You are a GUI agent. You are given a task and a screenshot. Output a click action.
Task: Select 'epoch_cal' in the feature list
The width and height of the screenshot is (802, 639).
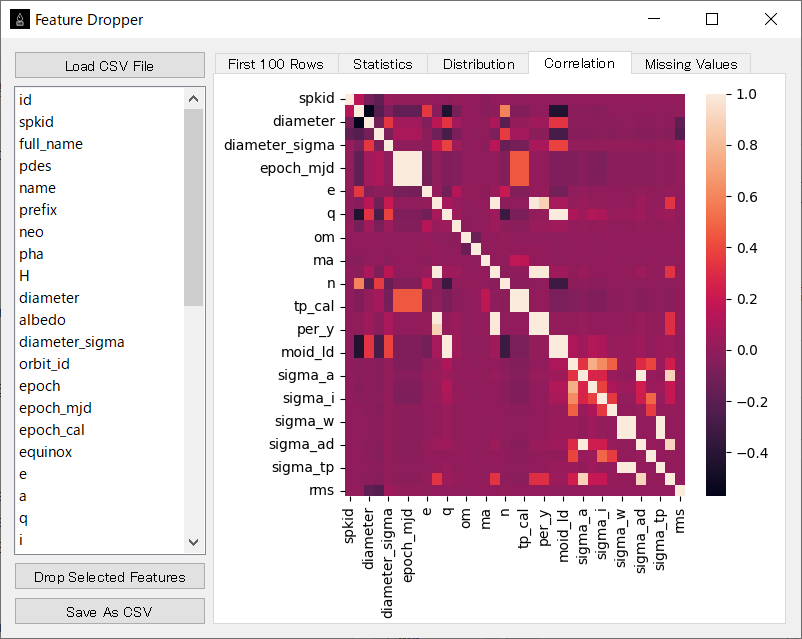pos(100,430)
